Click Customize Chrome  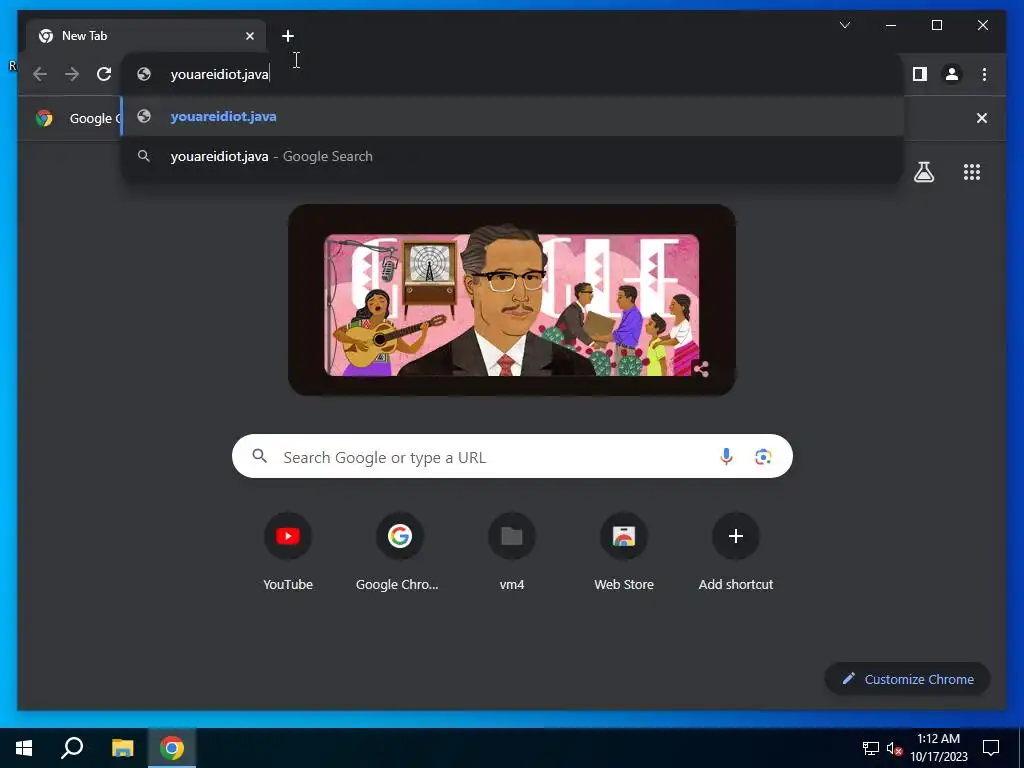pyautogui.click(x=908, y=679)
